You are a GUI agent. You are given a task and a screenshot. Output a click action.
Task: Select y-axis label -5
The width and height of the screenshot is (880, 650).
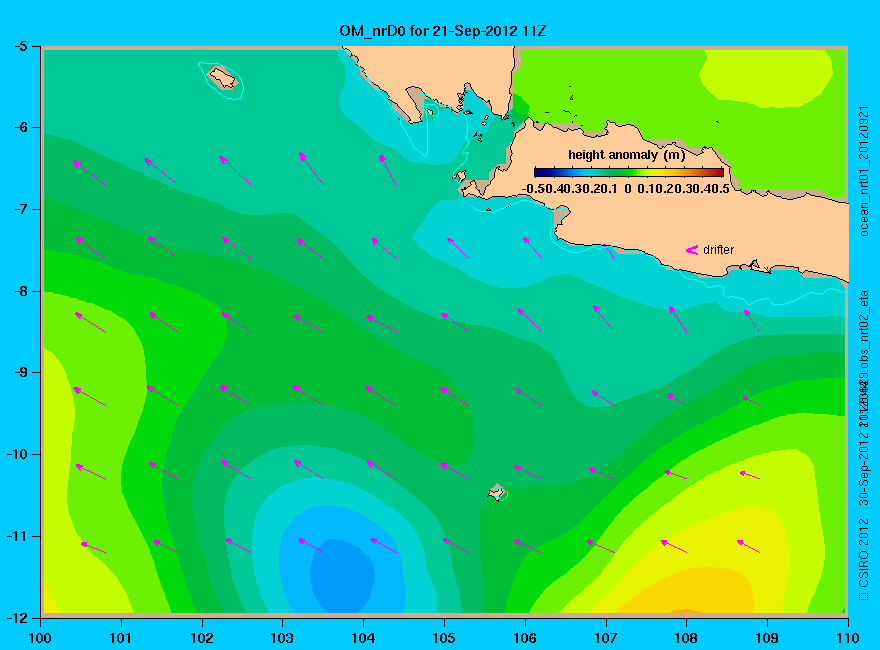[21, 47]
